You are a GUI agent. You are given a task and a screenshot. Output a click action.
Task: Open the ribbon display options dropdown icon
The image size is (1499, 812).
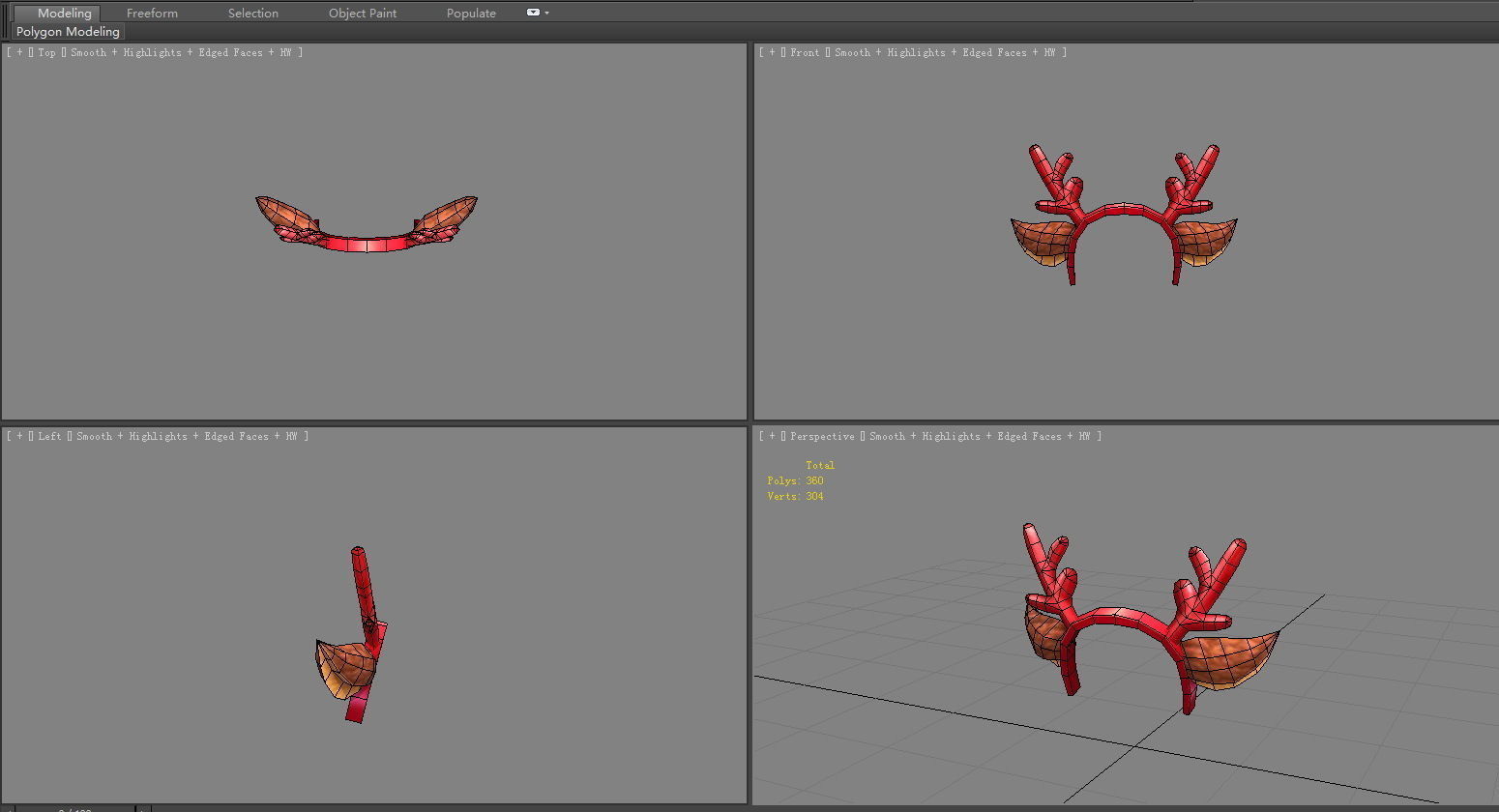click(x=538, y=13)
